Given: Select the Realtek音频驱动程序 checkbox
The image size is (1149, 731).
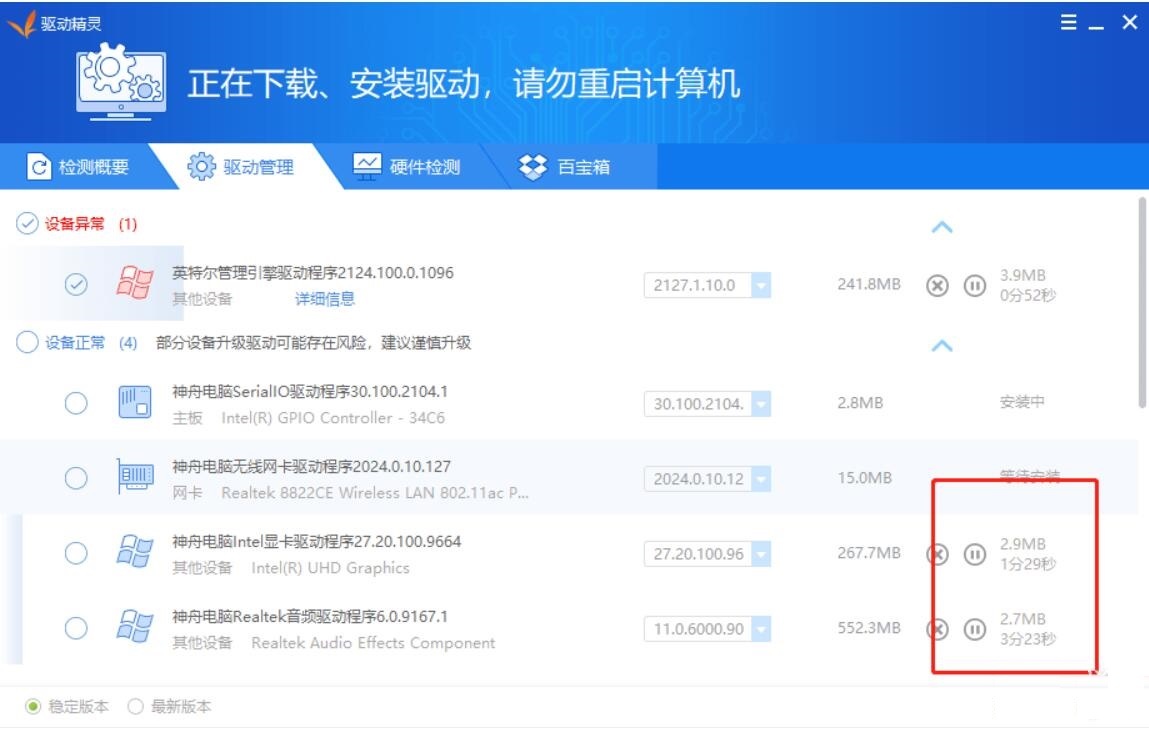Looking at the screenshot, I should (76, 628).
